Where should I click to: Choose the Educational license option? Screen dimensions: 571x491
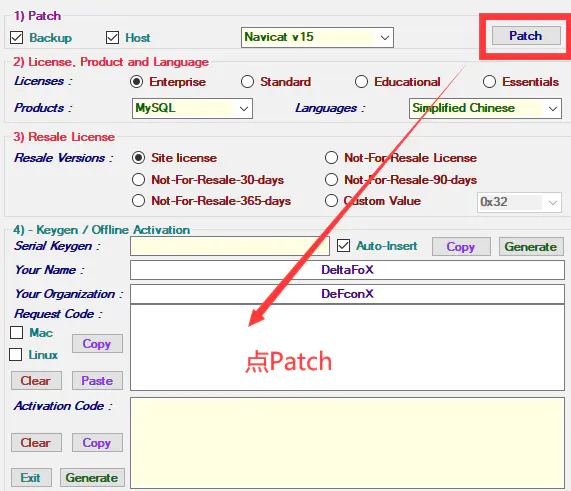(x=361, y=82)
